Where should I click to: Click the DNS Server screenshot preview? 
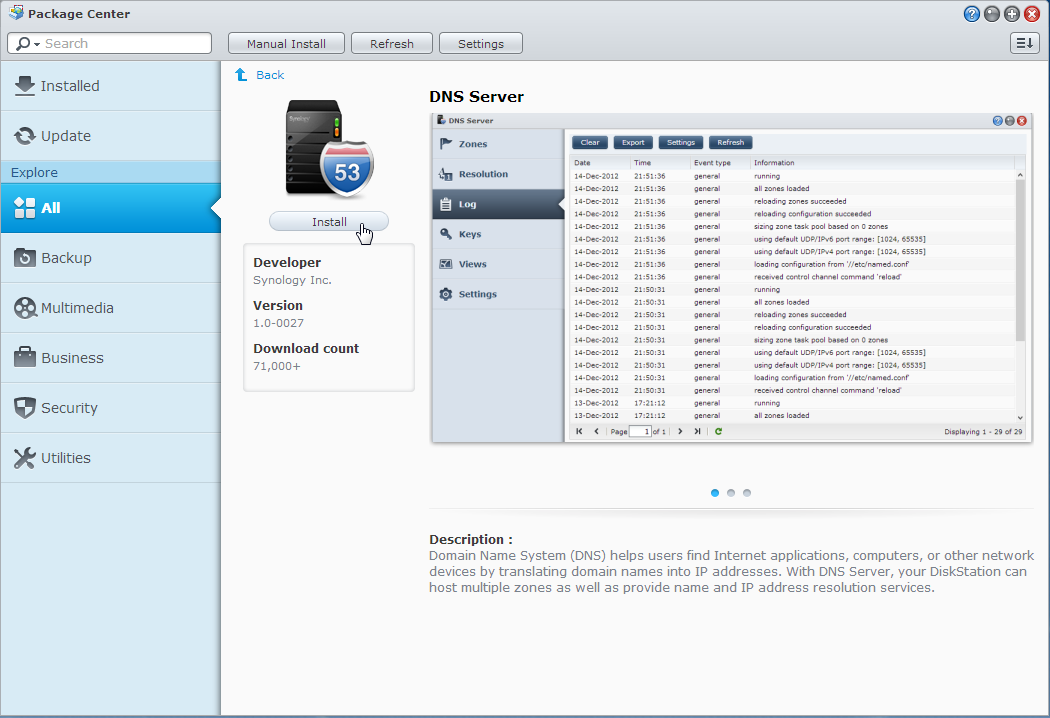(x=731, y=278)
